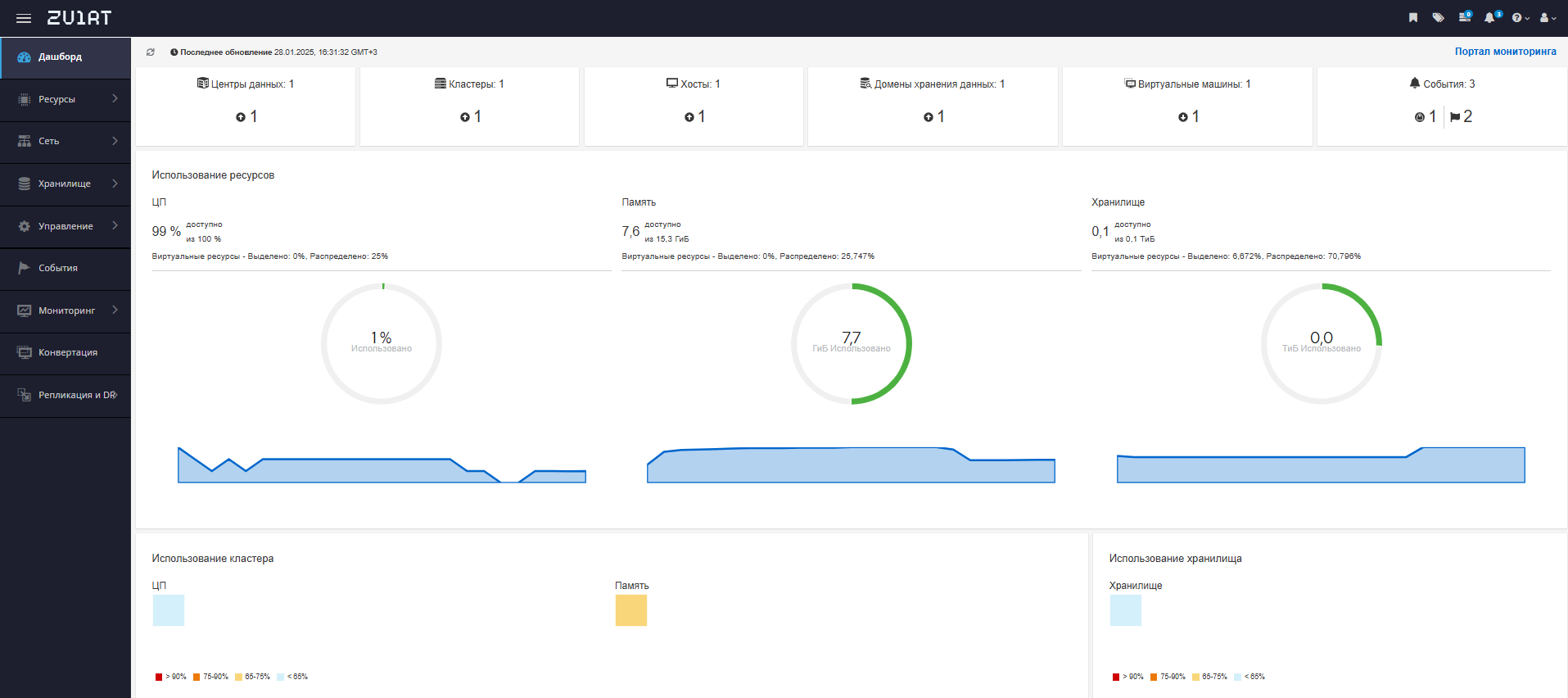Click the События flag icon
This screenshot has width=1568, height=698.
[25, 268]
